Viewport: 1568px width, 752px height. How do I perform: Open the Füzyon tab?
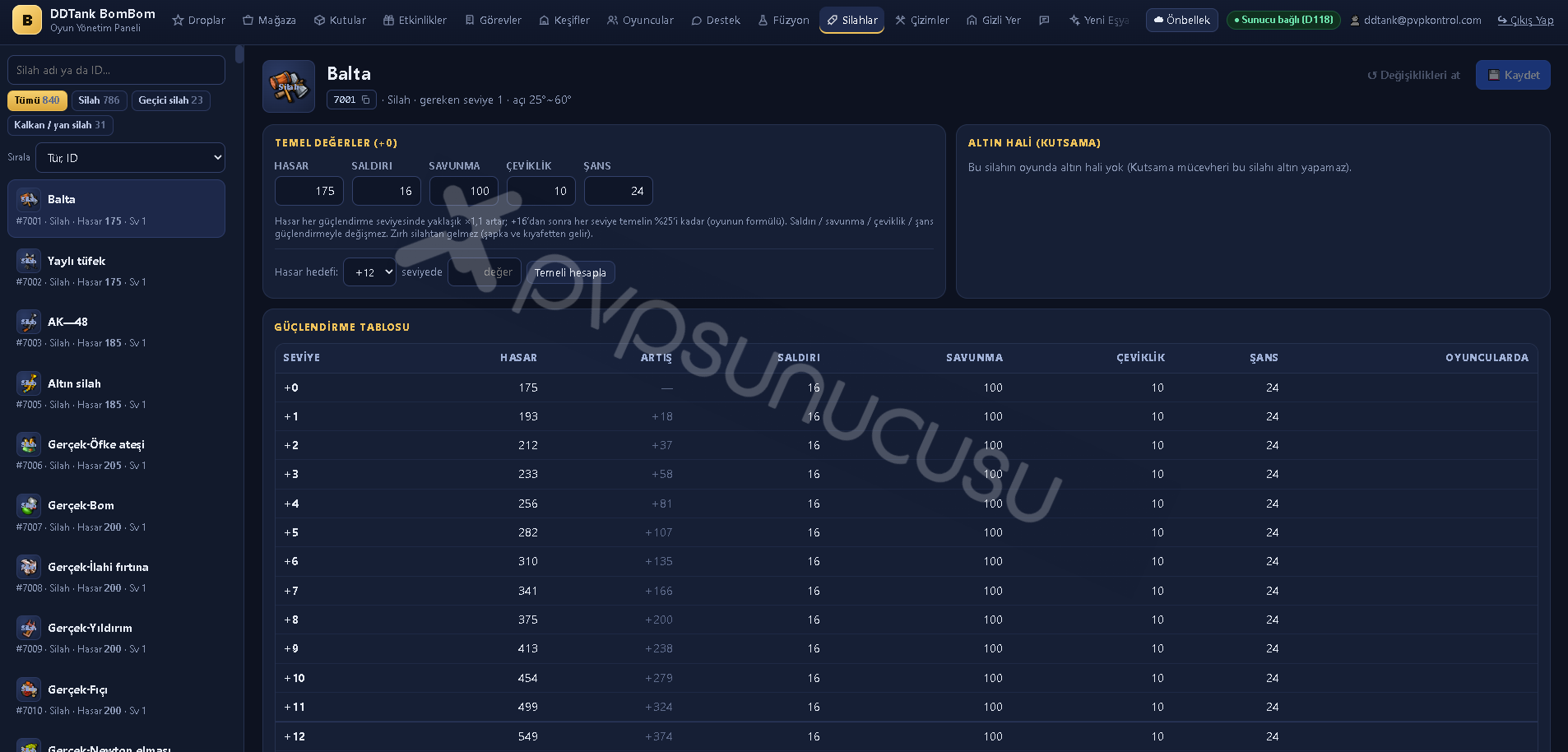point(784,20)
